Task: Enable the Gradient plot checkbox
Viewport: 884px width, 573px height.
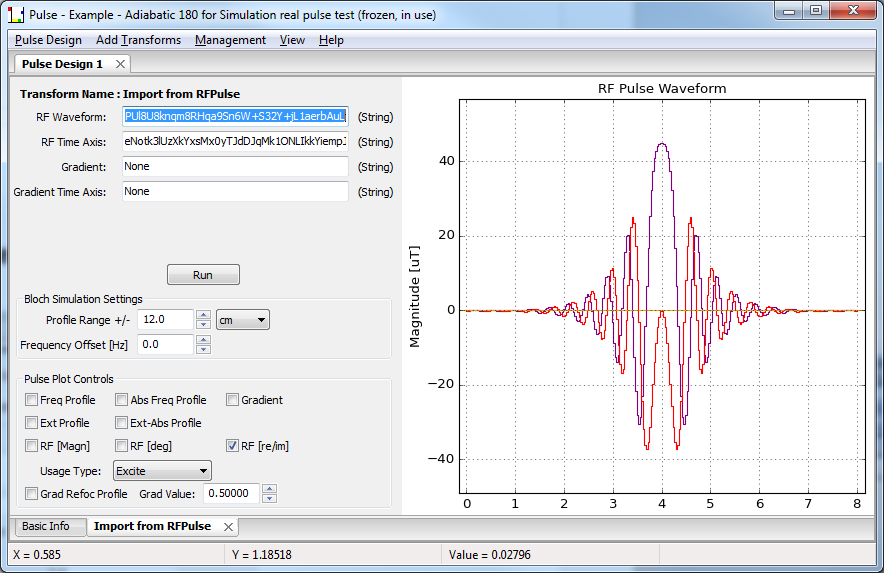Action: coord(232,400)
